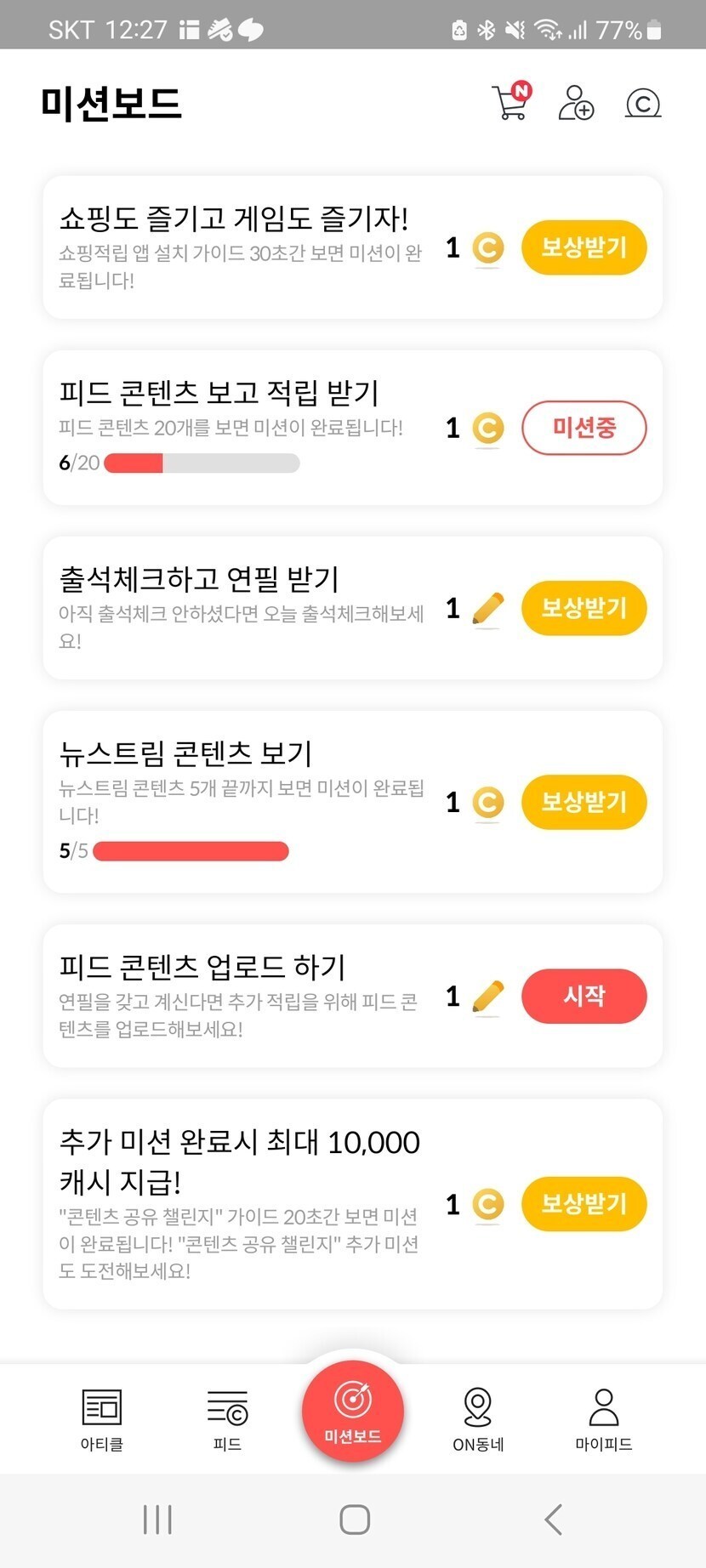Open the shopping cart icon
This screenshot has width=706, height=1568.
[x=510, y=104]
